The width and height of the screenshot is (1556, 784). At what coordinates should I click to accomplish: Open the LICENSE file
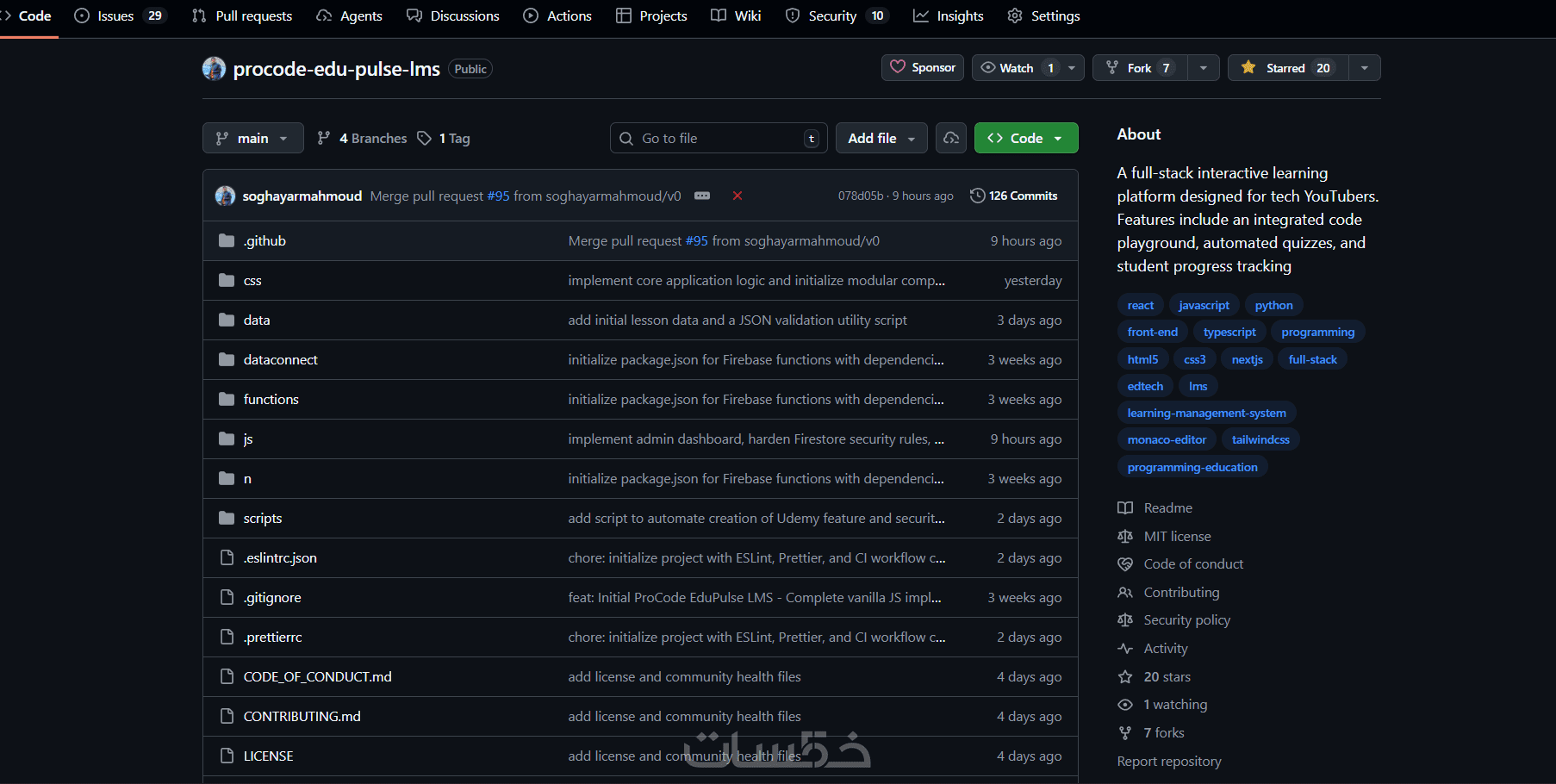(269, 756)
